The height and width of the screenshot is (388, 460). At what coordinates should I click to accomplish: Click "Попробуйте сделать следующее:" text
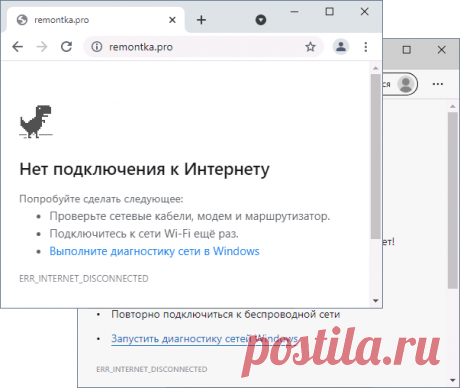pos(101,199)
